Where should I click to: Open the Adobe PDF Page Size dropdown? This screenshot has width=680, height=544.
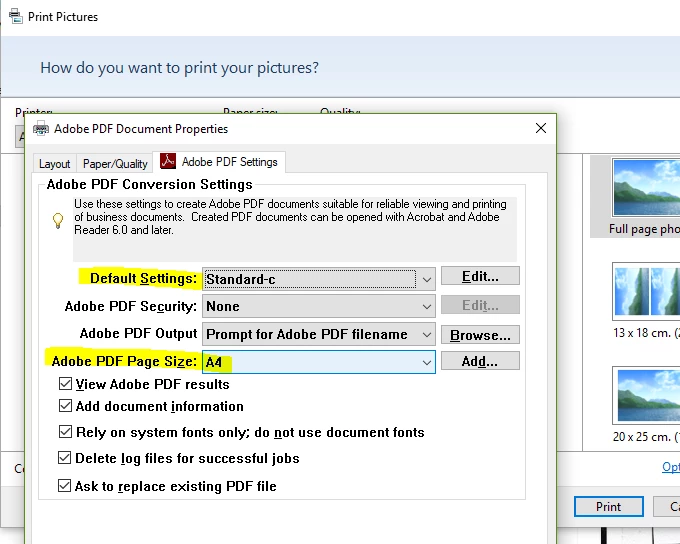[319, 362]
